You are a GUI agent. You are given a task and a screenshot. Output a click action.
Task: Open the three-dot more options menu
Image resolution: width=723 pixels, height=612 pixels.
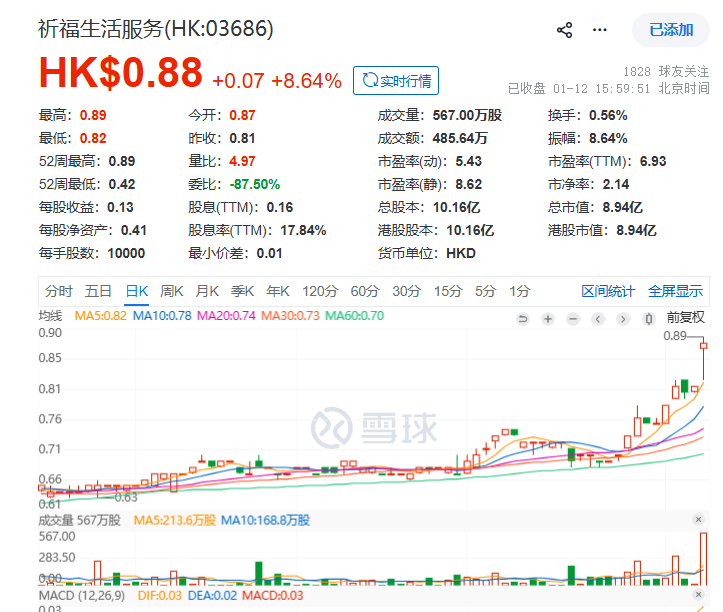pyautogui.click(x=600, y=30)
